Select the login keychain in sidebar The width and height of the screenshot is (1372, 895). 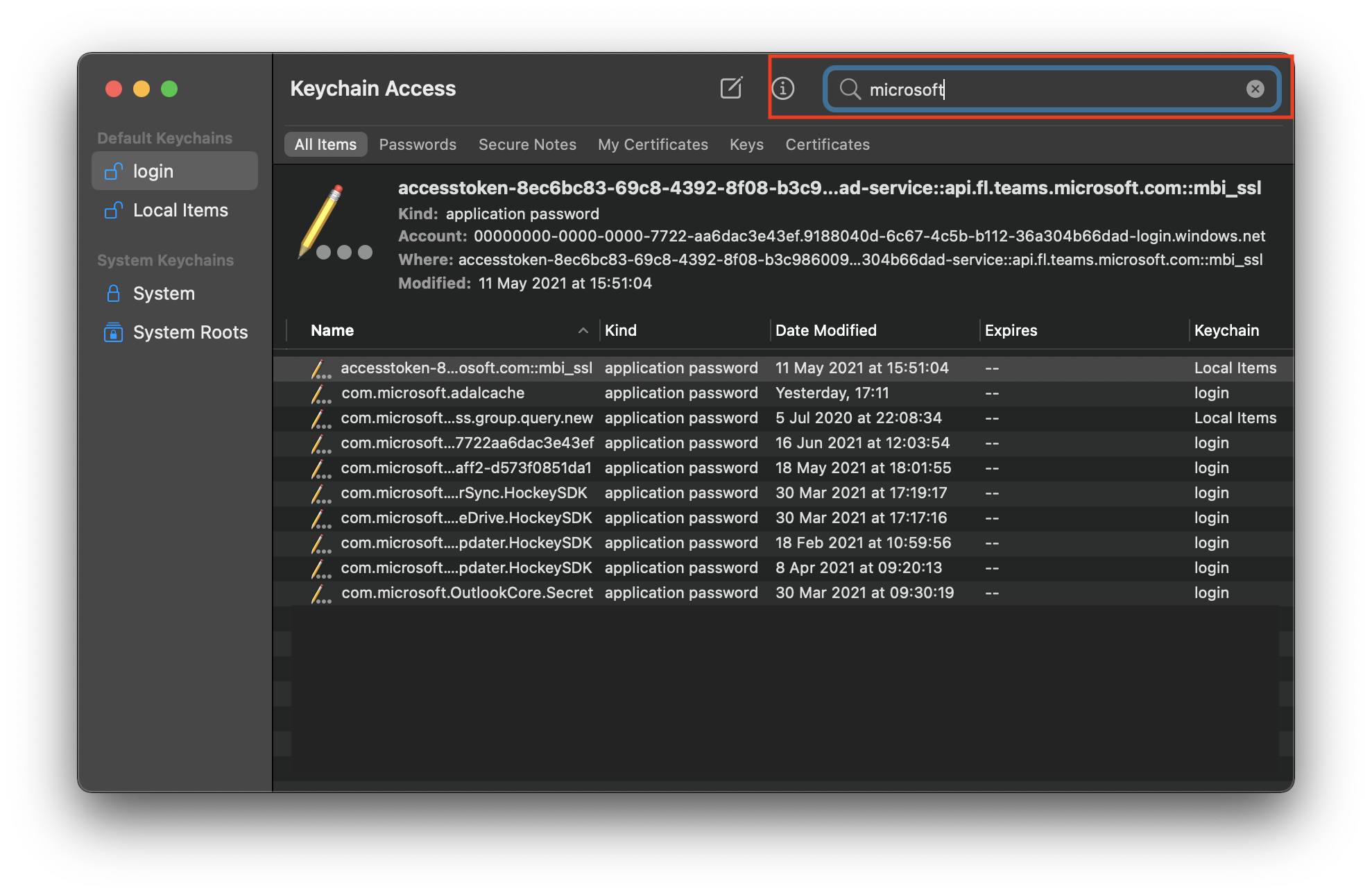coord(175,171)
